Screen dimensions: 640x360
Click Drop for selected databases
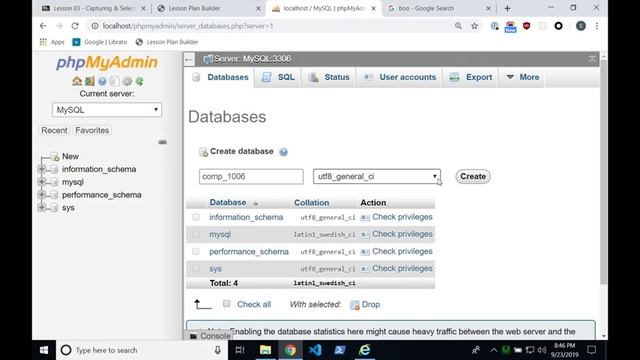pos(365,304)
